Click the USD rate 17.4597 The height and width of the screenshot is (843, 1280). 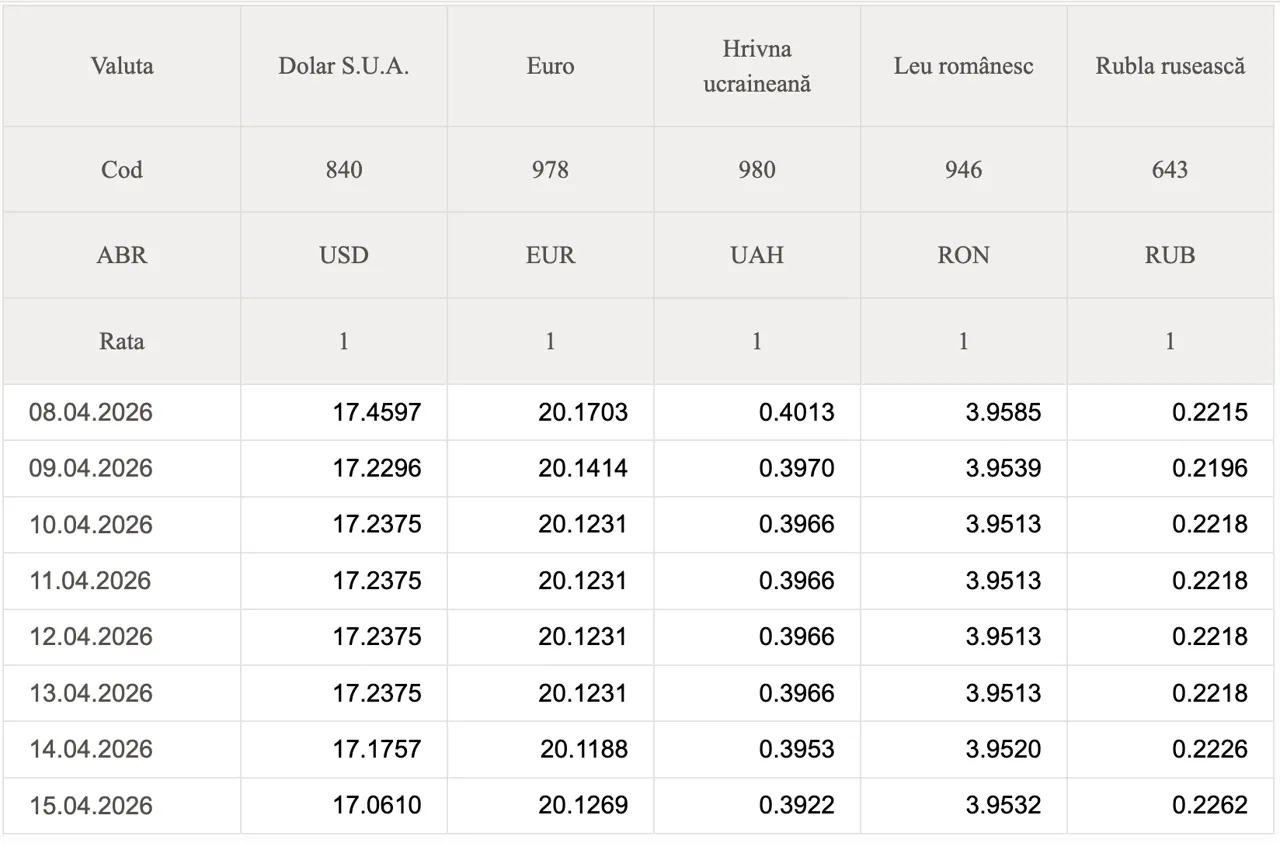[x=377, y=412]
